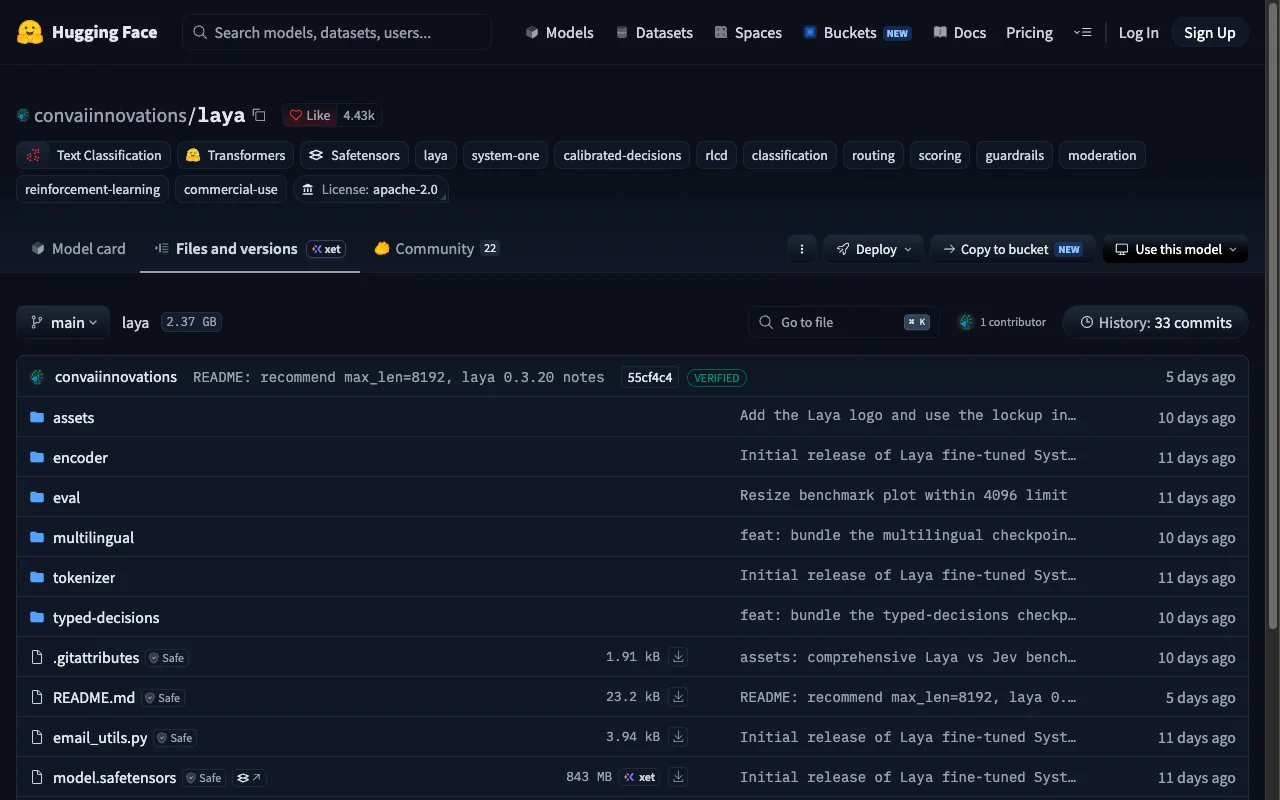Image resolution: width=1280 pixels, height=800 pixels.
Task: Open the multilingual folder
Action: [93, 537]
